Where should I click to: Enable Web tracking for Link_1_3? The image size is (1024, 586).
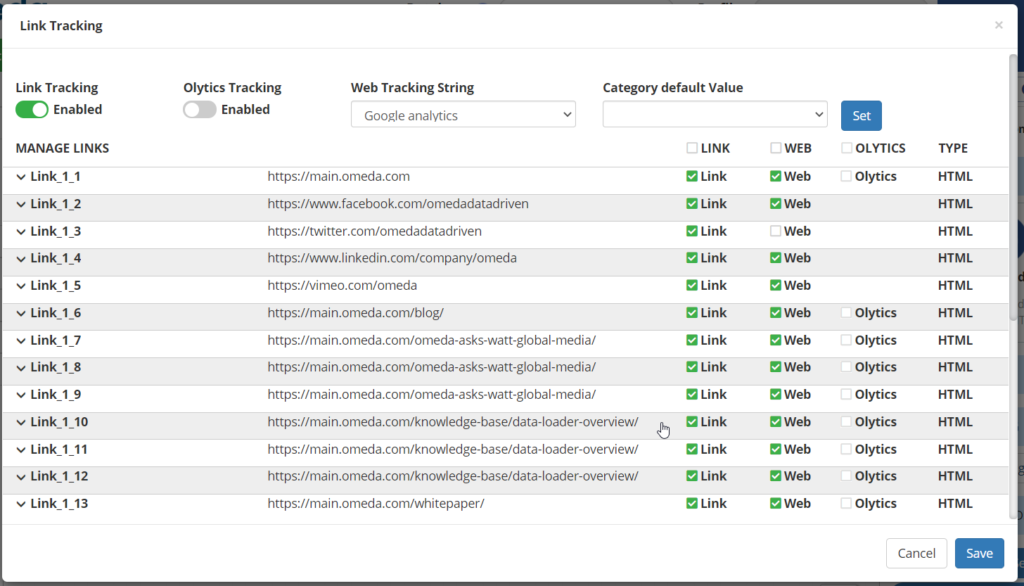[776, 231]
